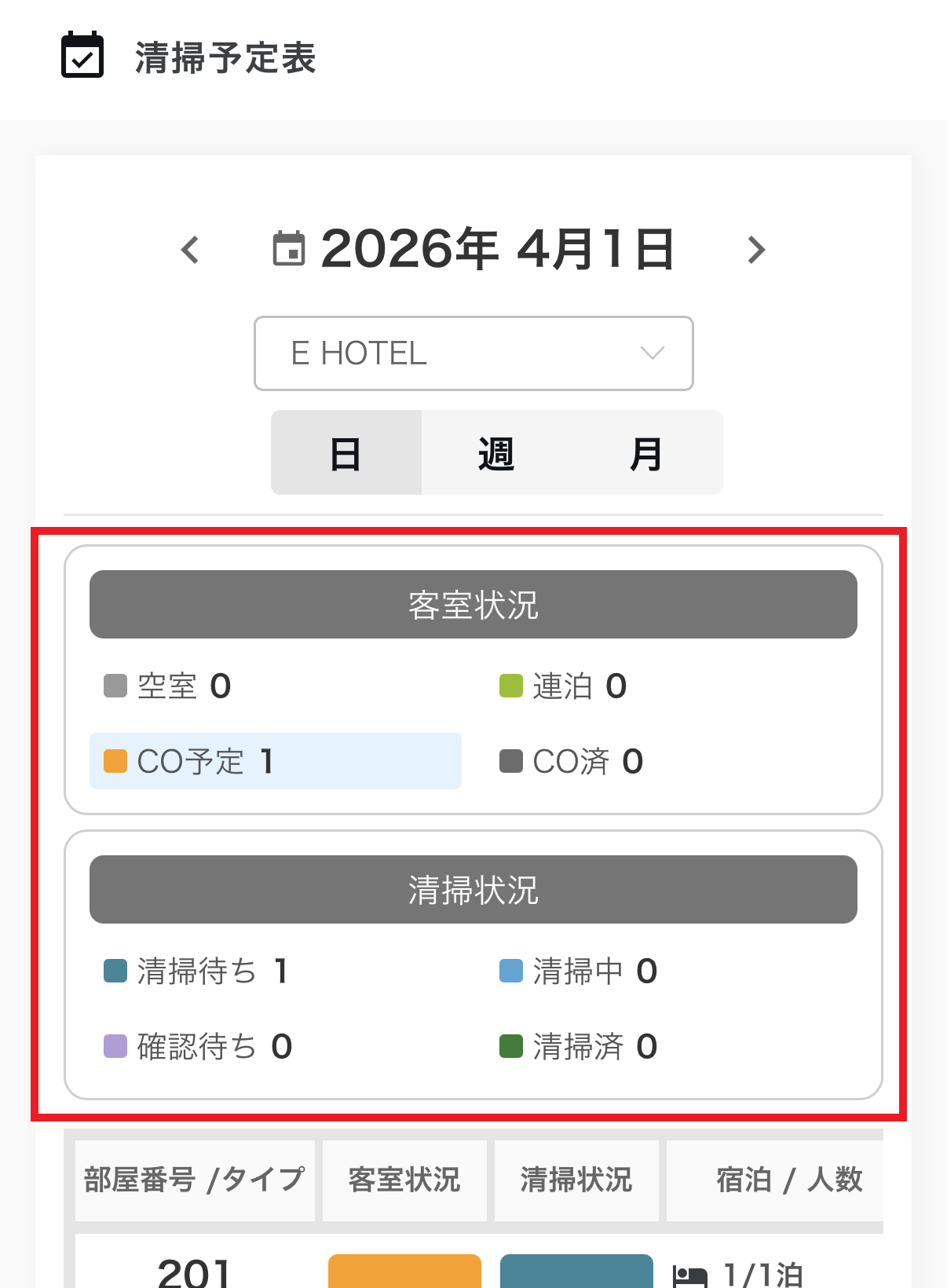Filter by 清掃中 status

click(579, 971)
